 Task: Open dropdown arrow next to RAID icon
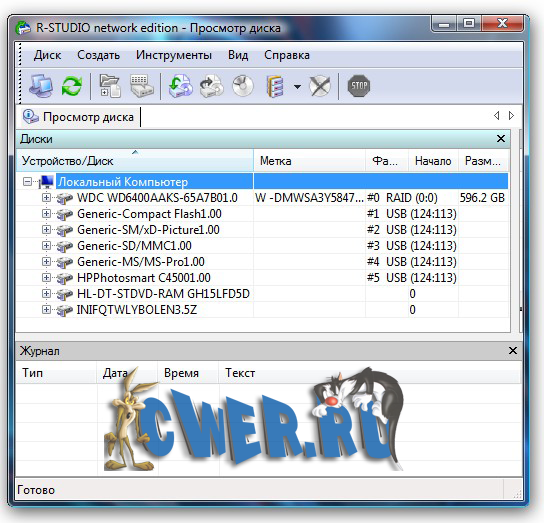(x=297, y=86)
